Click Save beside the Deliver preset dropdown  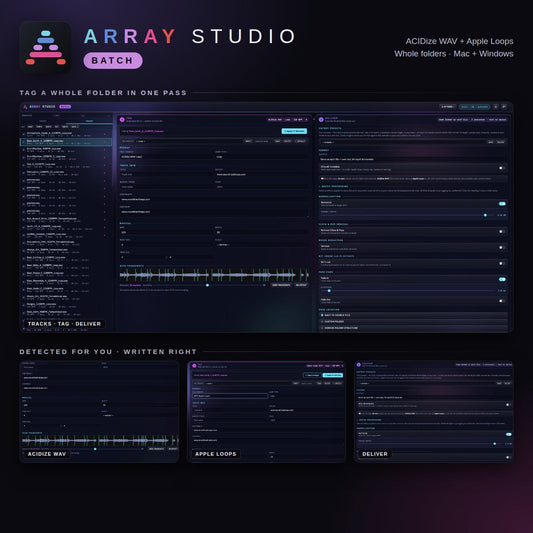coord(491,142)
